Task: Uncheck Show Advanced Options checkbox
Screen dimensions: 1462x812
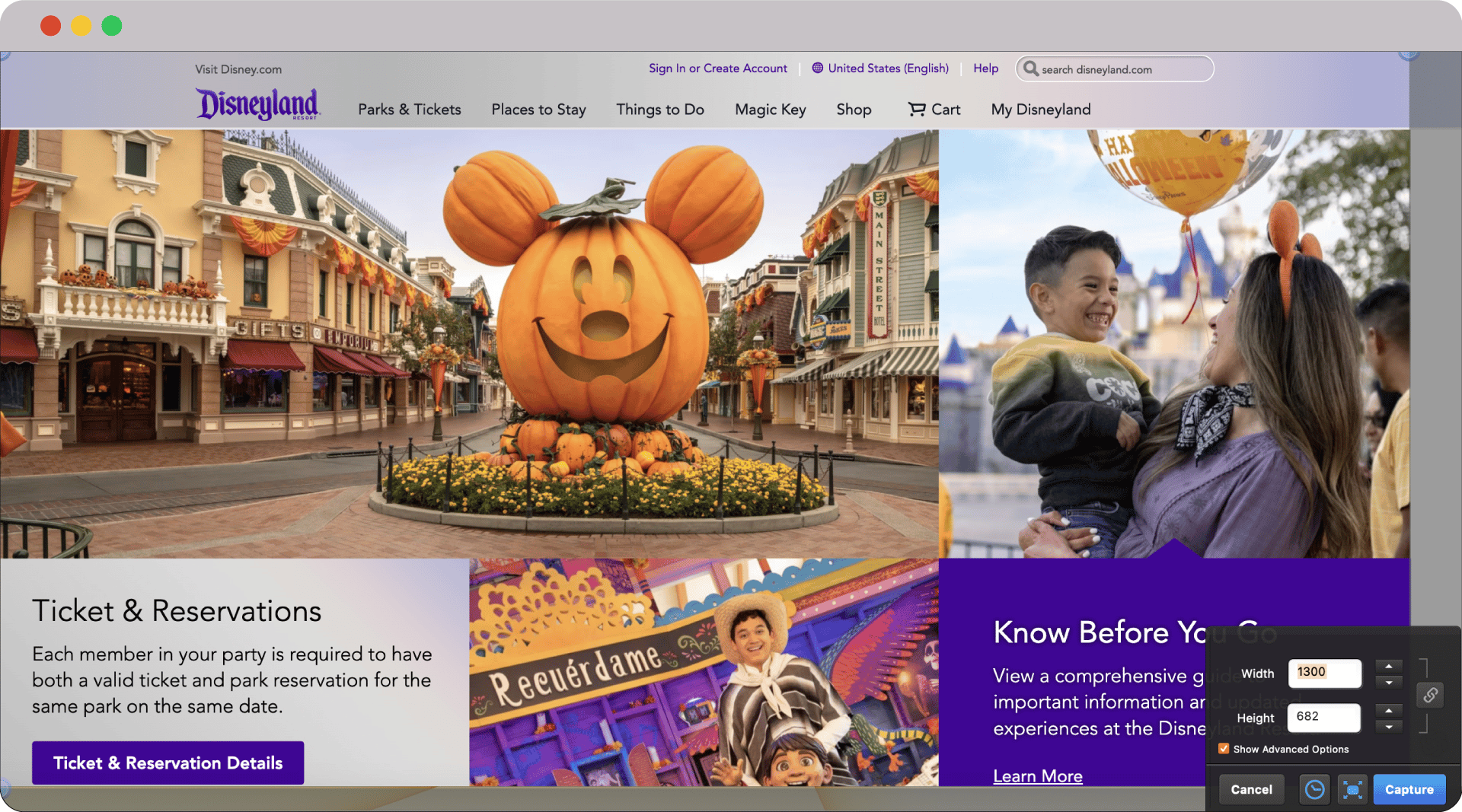Action: (x=1224, y=749)
